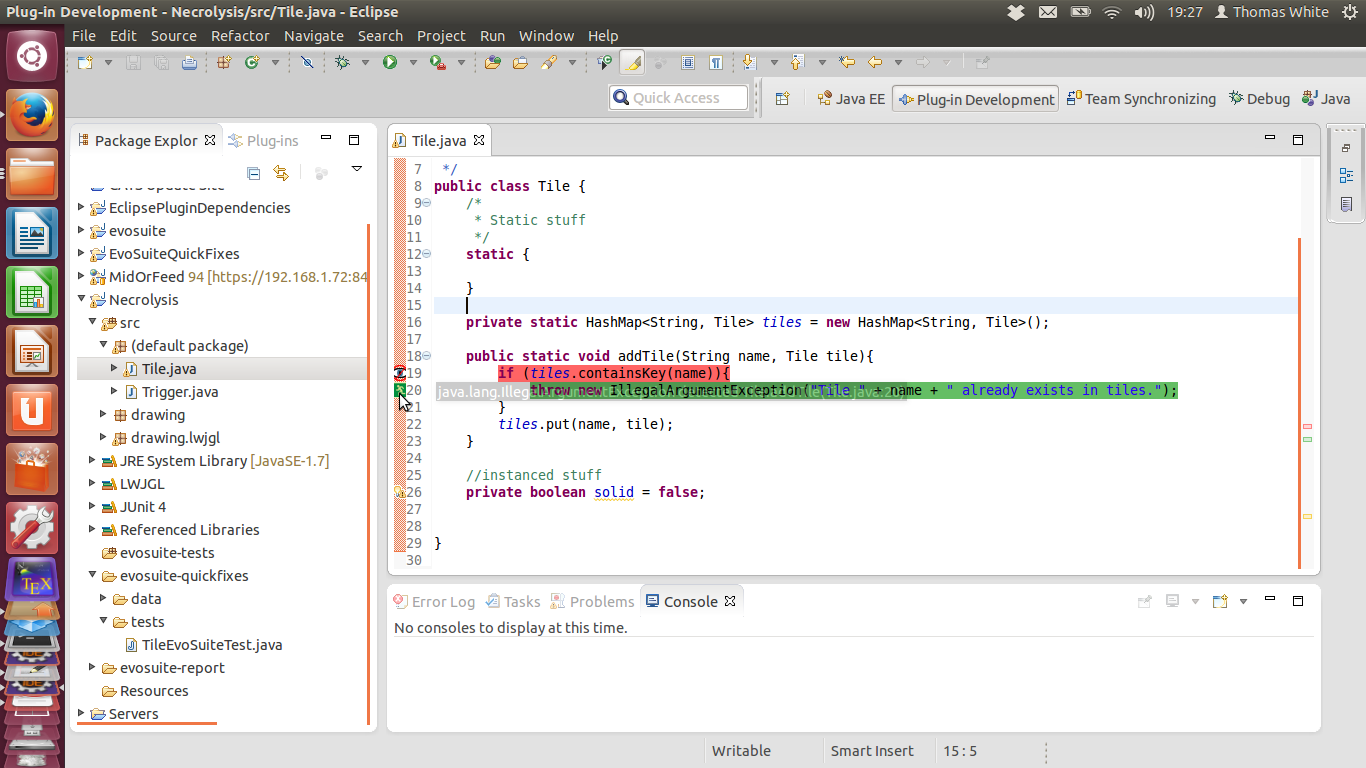The image size is (1366, 768).
Task: Collapse the Necrolysis project tree
Action: coord(82,300)
